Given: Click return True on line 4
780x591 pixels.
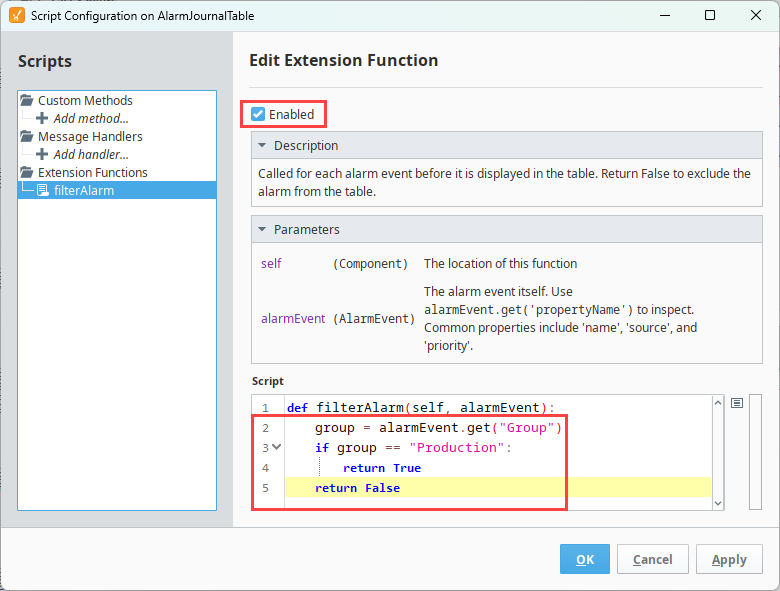Looking at the screenshot, I should pyautogui.click(x=382, y=468).
